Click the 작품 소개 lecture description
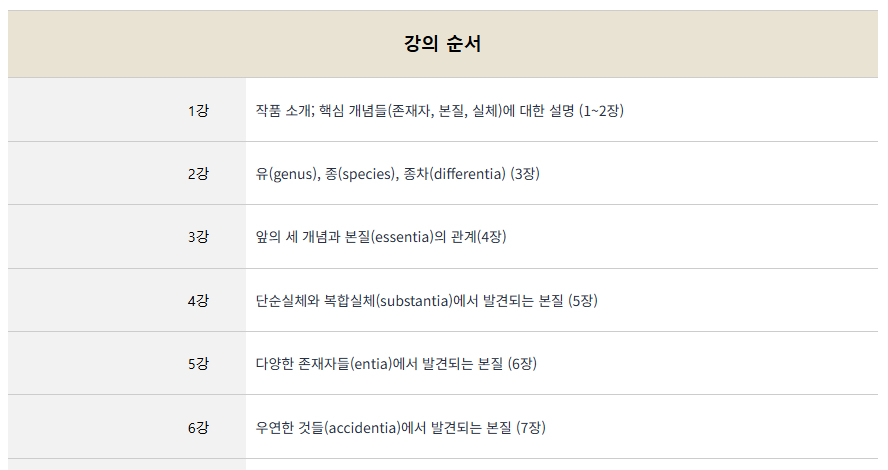This screenshot has height=470, width=888. click(x=440, y=110)
